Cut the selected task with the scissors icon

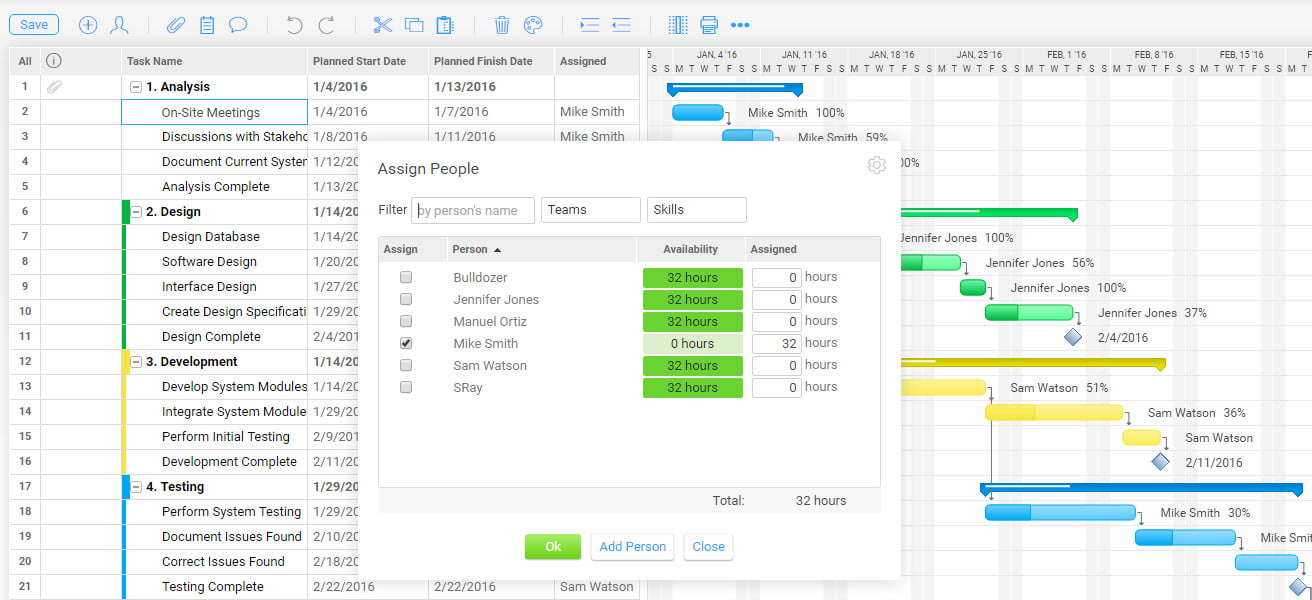(383, 25)
